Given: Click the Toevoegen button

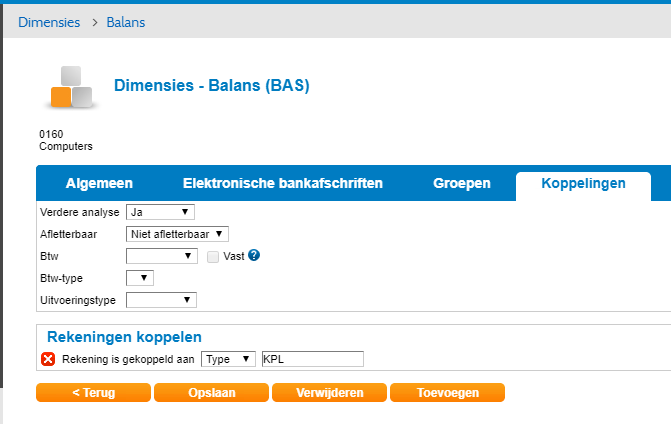Looking at the screenshot, I should pos(448,392).
